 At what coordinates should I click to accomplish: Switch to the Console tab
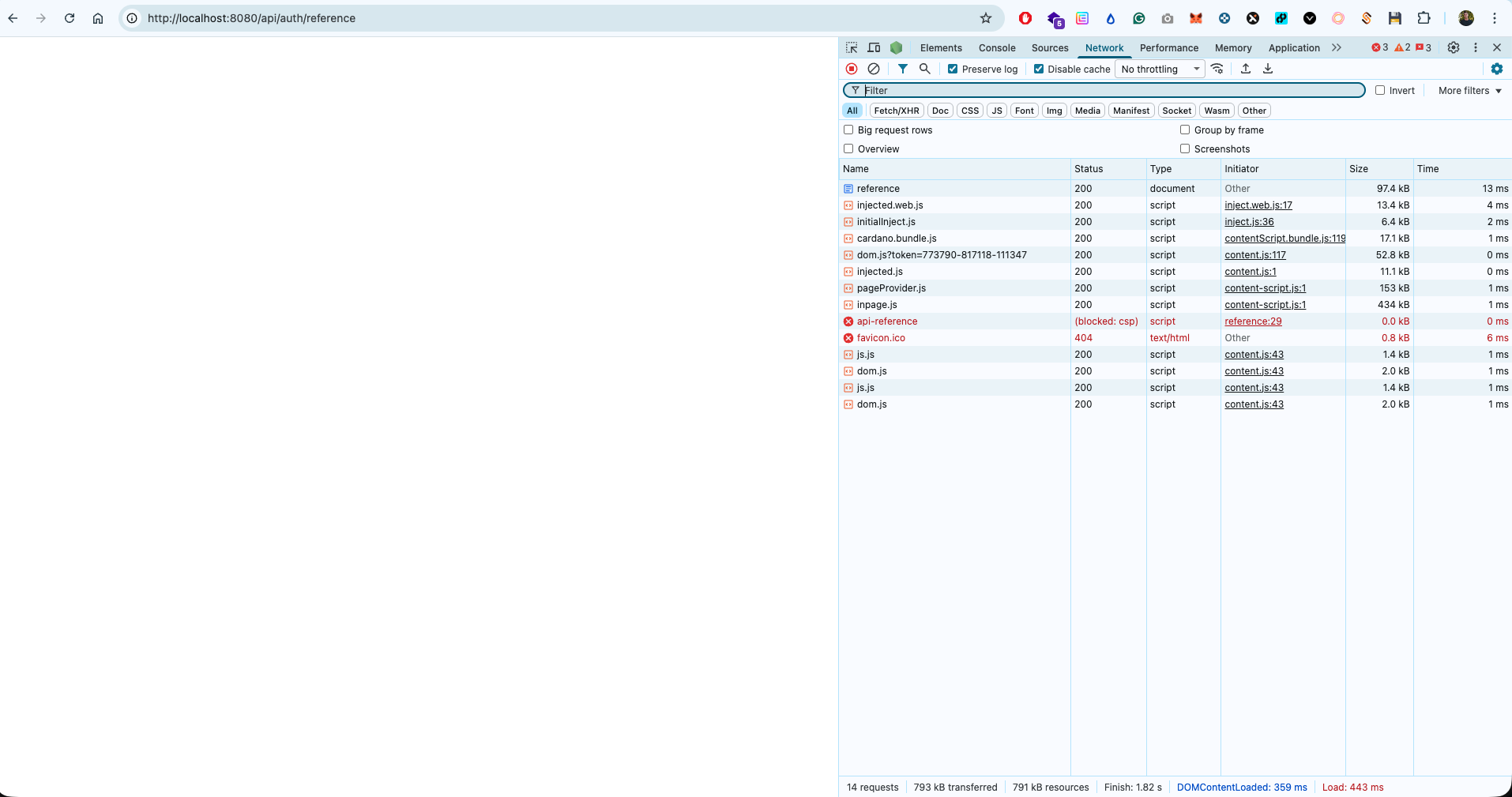997,47
